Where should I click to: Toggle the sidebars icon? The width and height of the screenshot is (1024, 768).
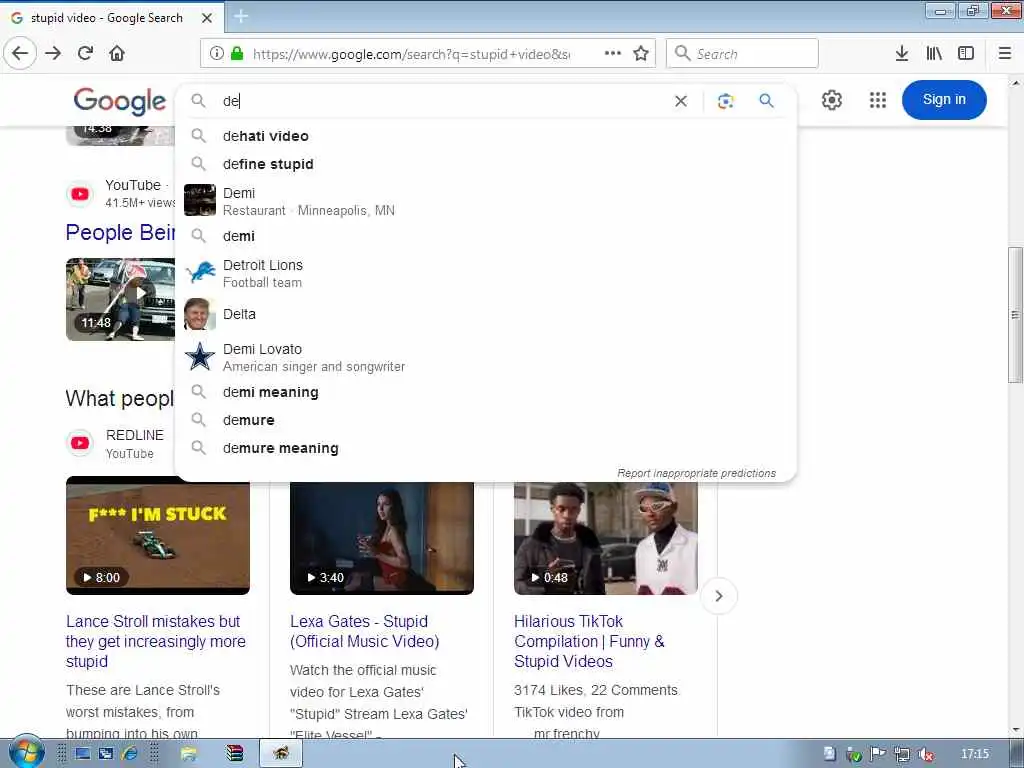tap(966, 54)
